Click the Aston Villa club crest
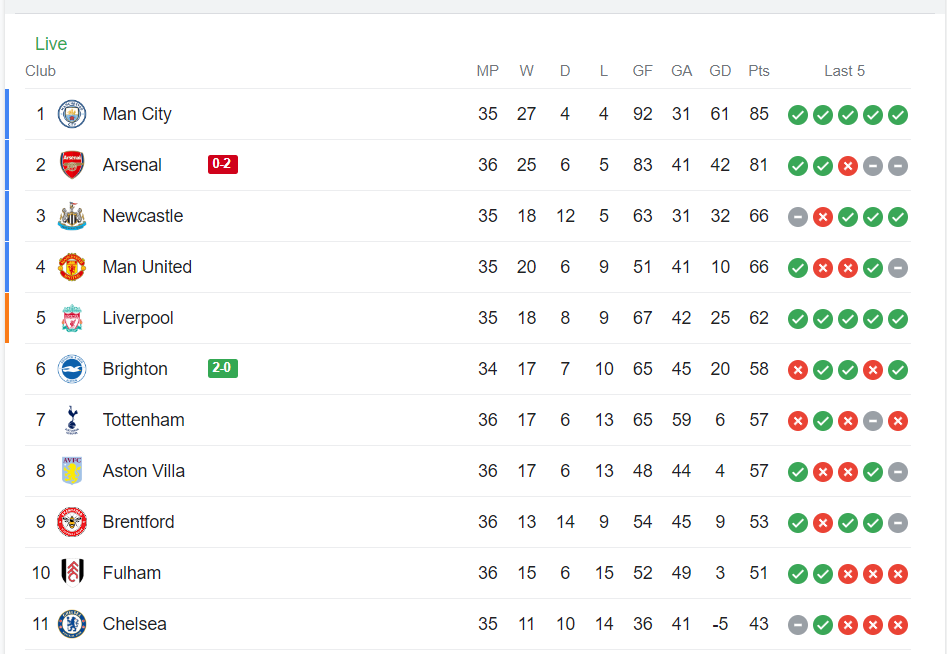 72,471
